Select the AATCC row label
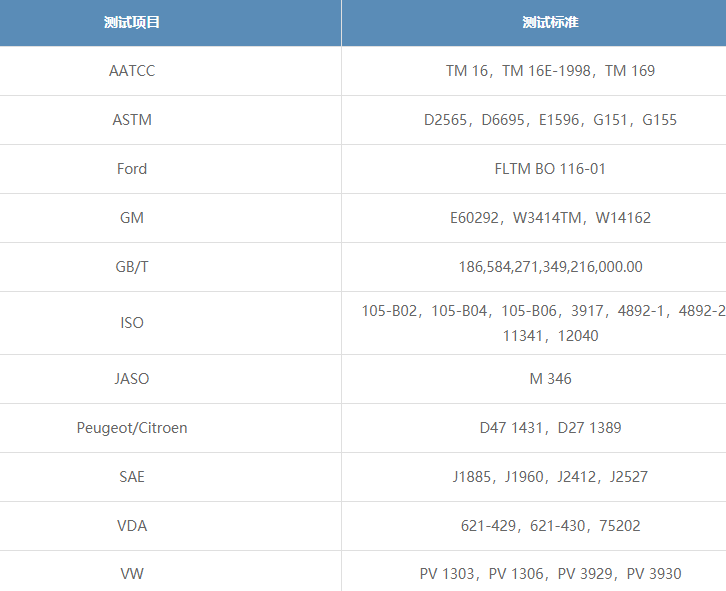 click(x=132, y=71)
